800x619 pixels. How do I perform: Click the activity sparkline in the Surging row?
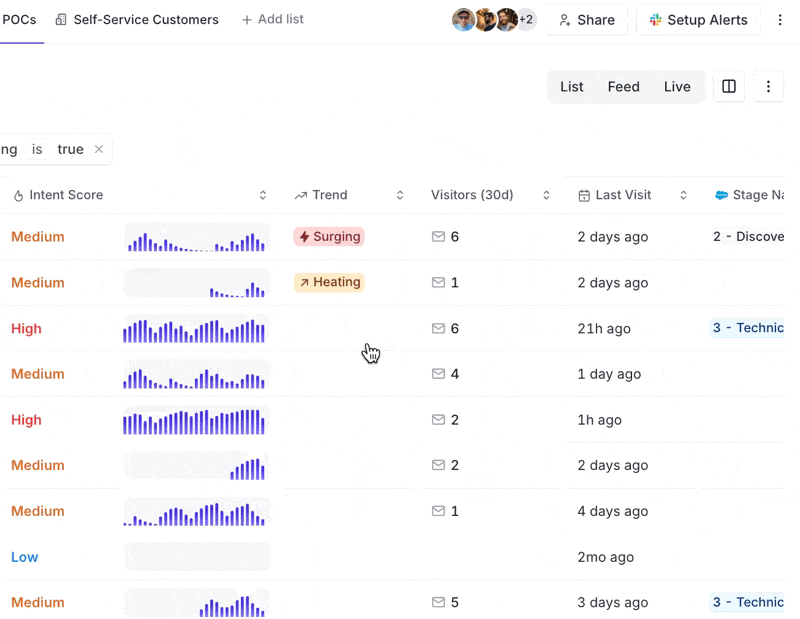[x=197, y=237]
